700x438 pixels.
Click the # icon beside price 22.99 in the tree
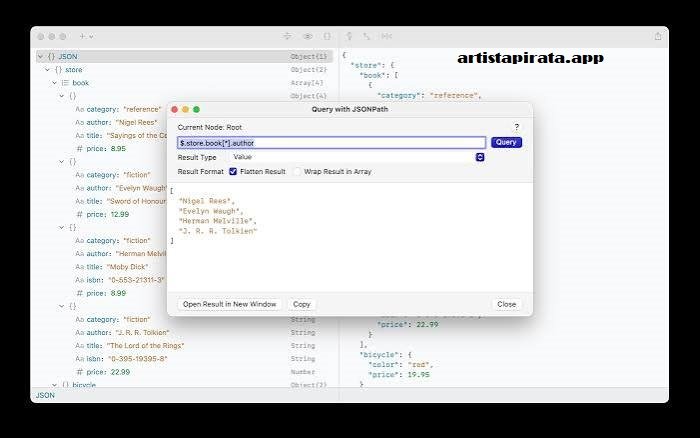79,372
